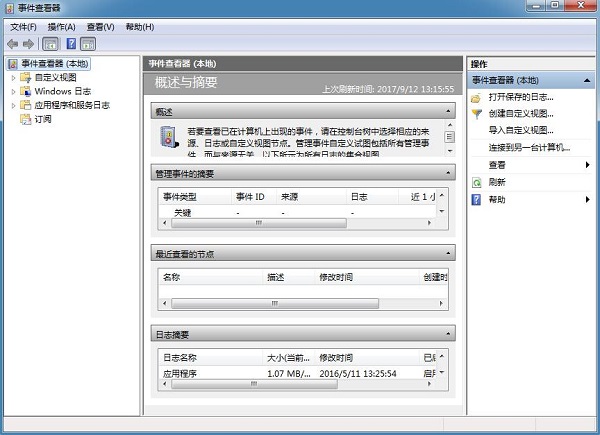The height and width of the screenshot is (435, 600).
Task: Click the 帮助 action entry
Action: pos(497,199)
